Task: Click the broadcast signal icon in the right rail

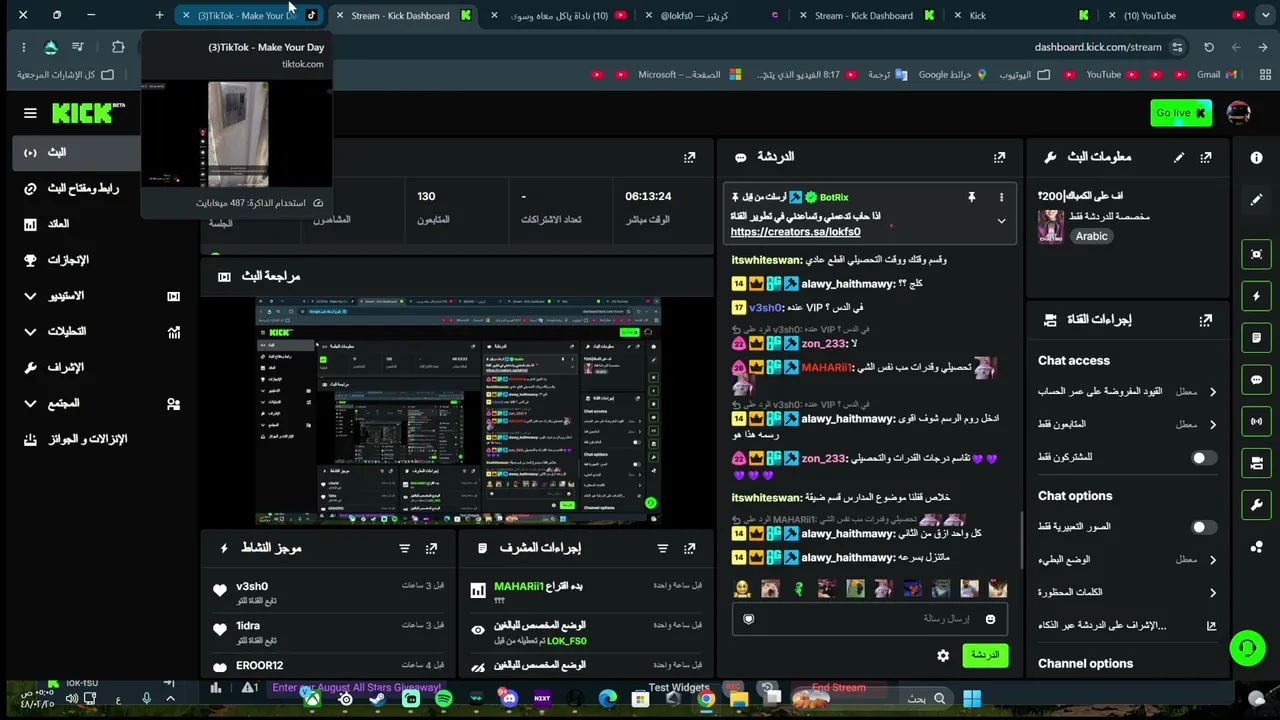Action: pyautogui.click(x=1256, y=422)
